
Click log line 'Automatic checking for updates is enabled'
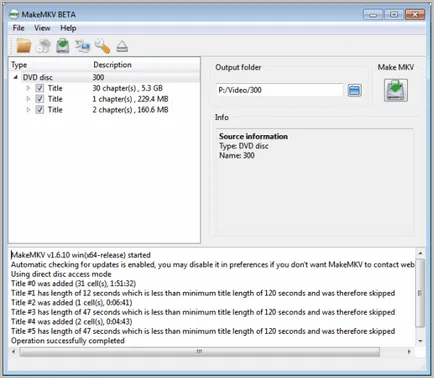click(x=213, y=265)
